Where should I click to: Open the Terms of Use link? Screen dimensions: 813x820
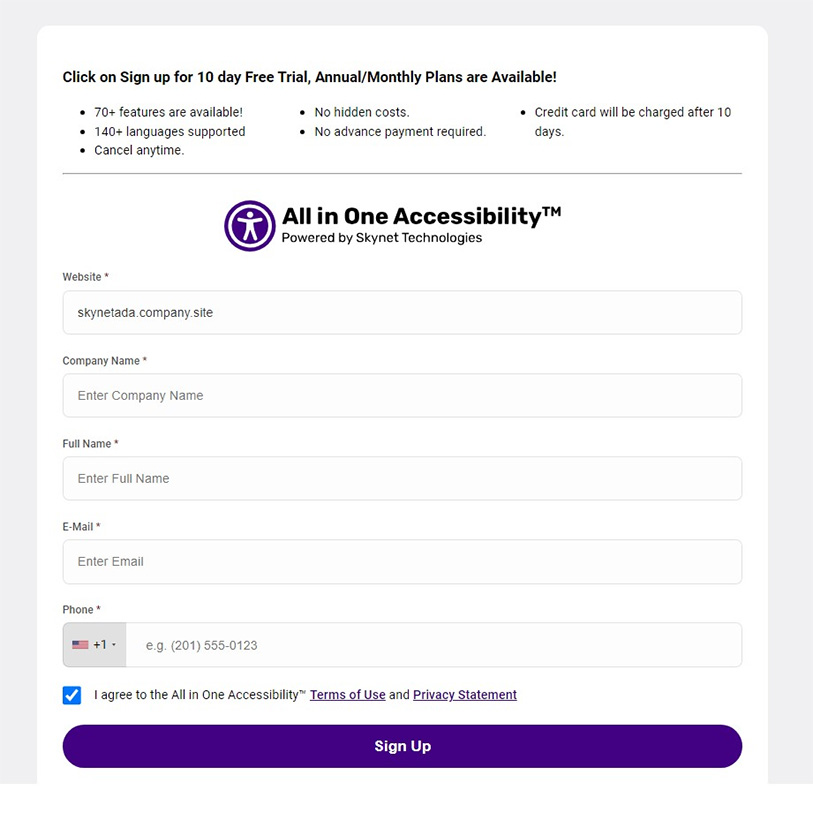pyautogui.click(x=347, y=695)
